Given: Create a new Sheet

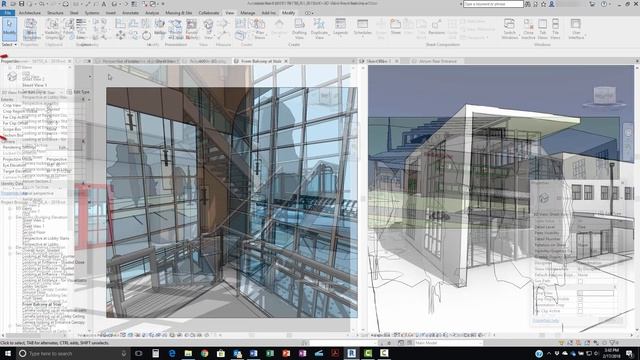Looking at the screenshot, I should point(396,27).
